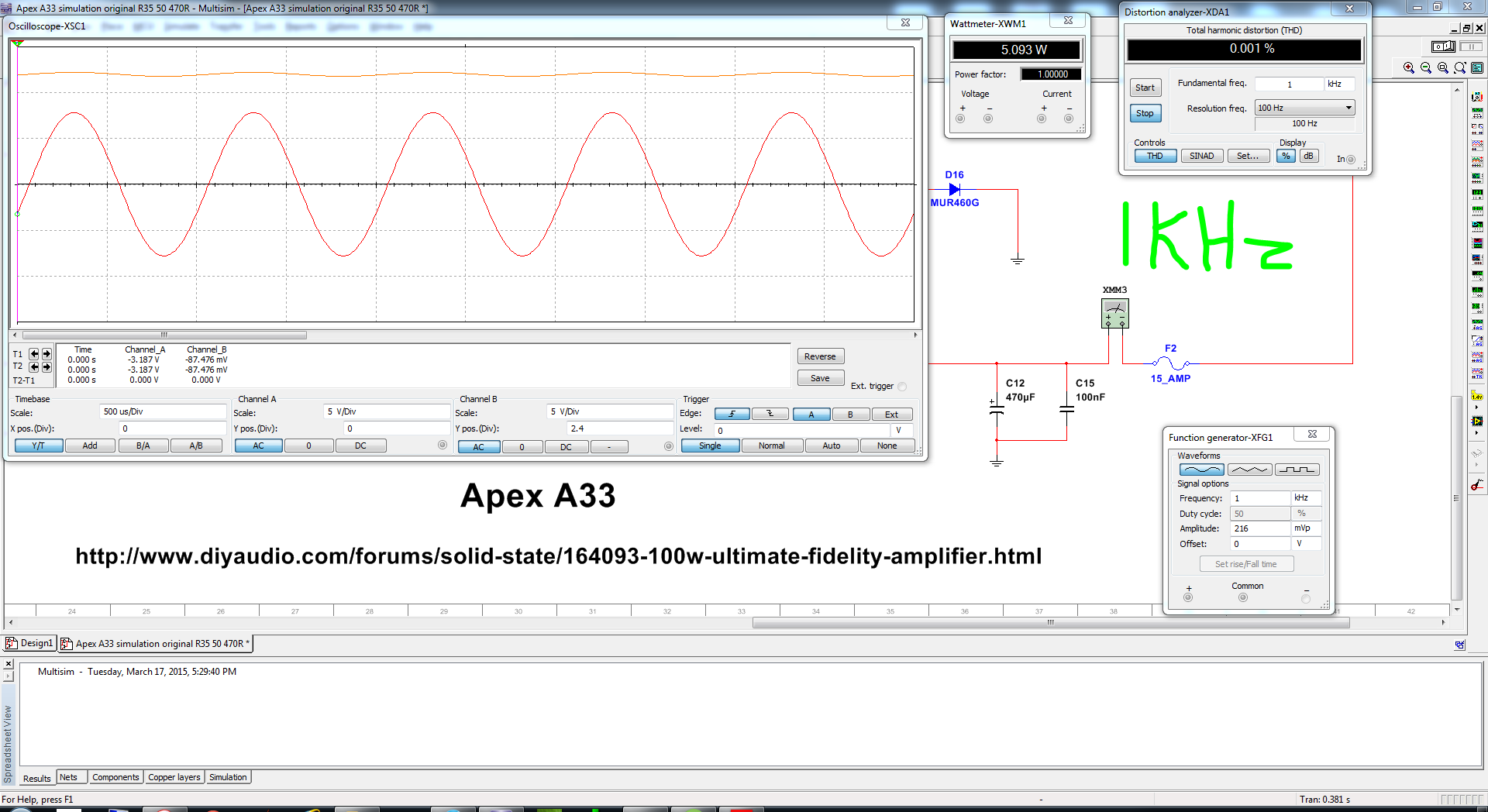Screen dimensions: 1488x812
Task: Set trigger to falling edge
Action: pos(770,414)
